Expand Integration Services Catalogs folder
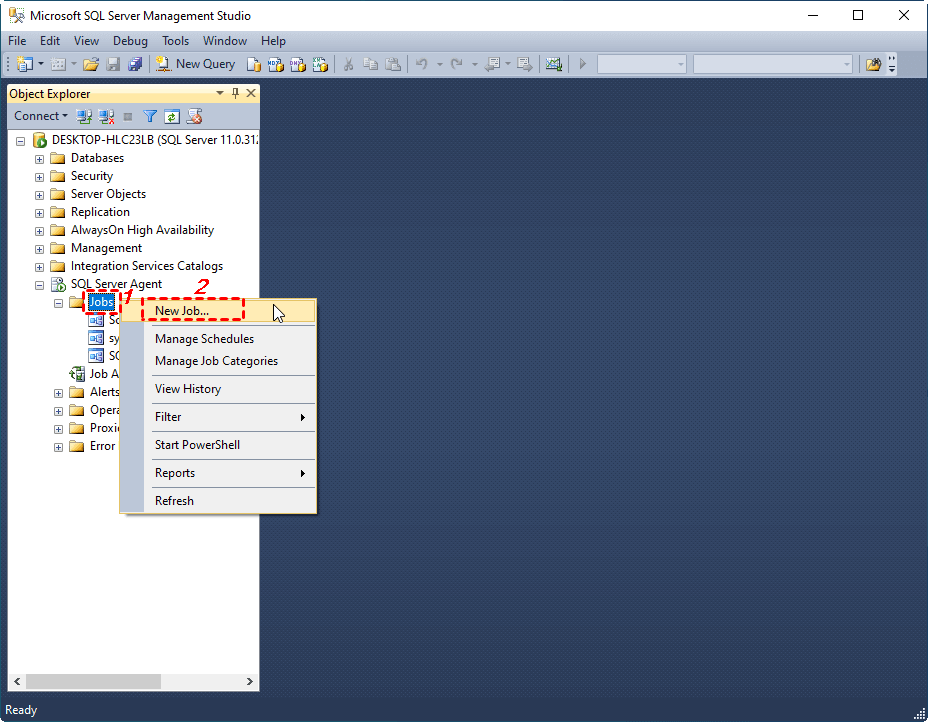The width and height of the screenshot is (928, 722). tap(40, 267)
